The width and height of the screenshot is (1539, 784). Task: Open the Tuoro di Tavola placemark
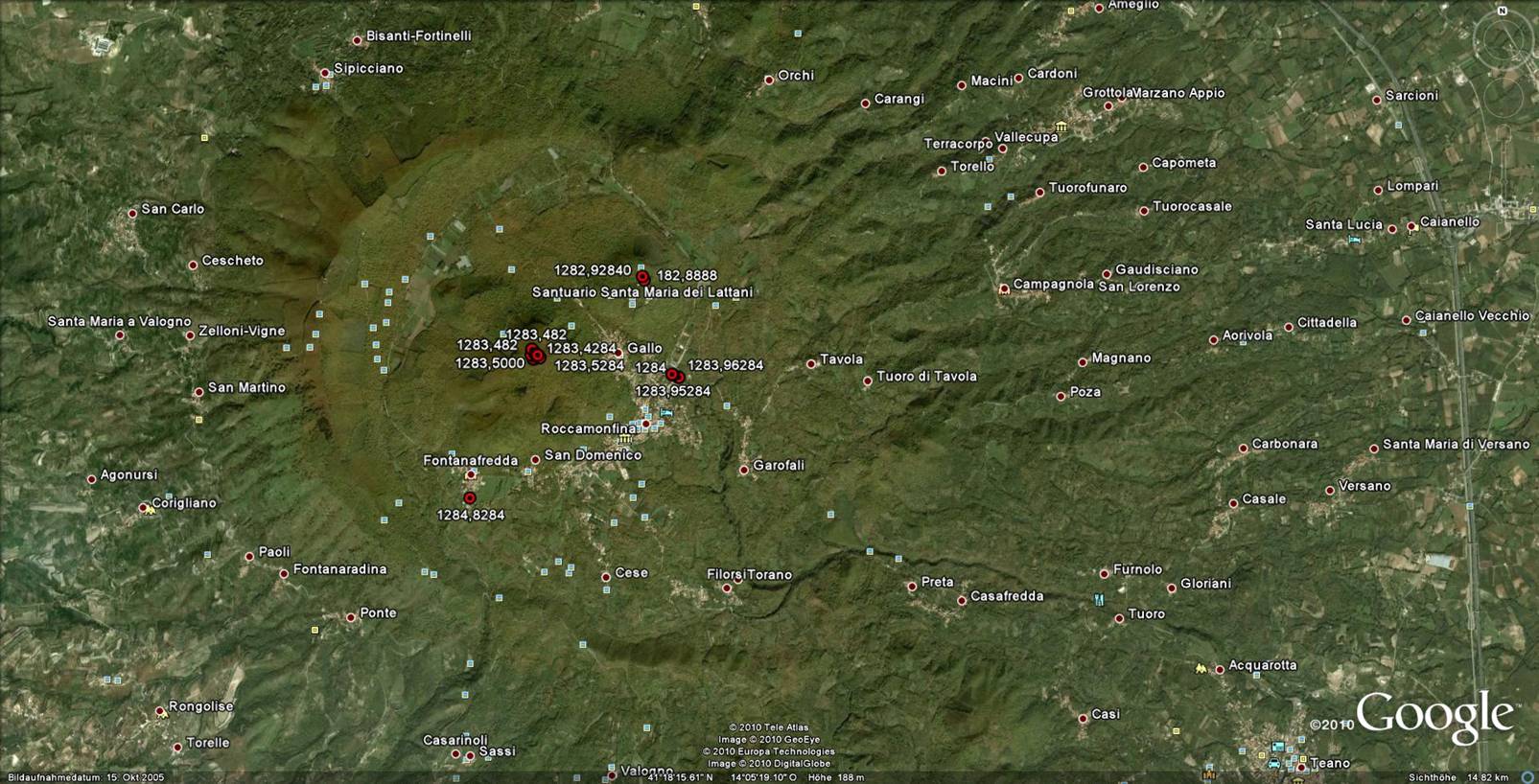(x=868, y=381)
